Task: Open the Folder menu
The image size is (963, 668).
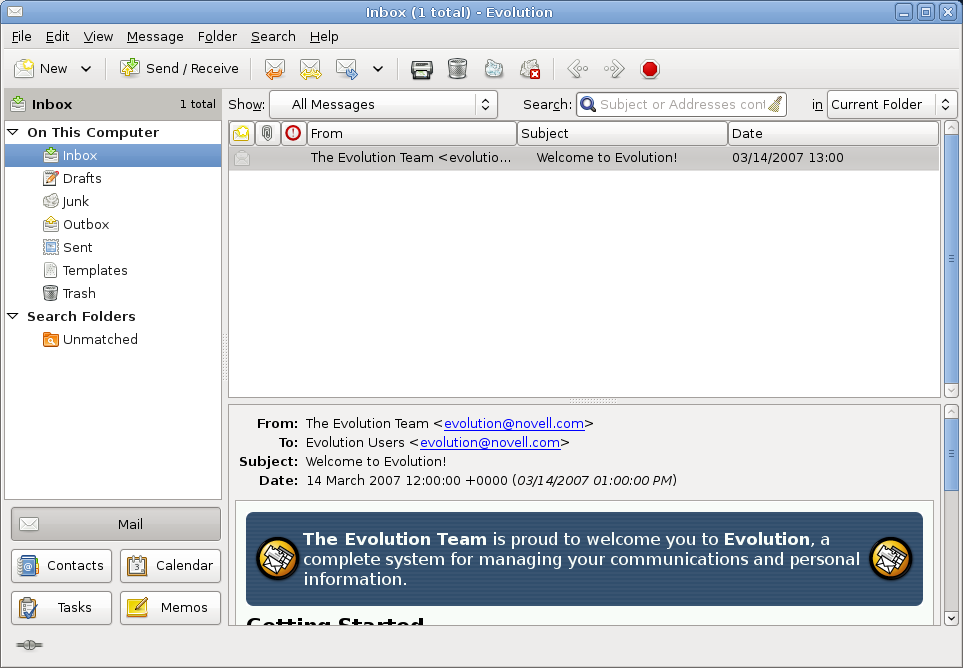Action: [217, 37]
